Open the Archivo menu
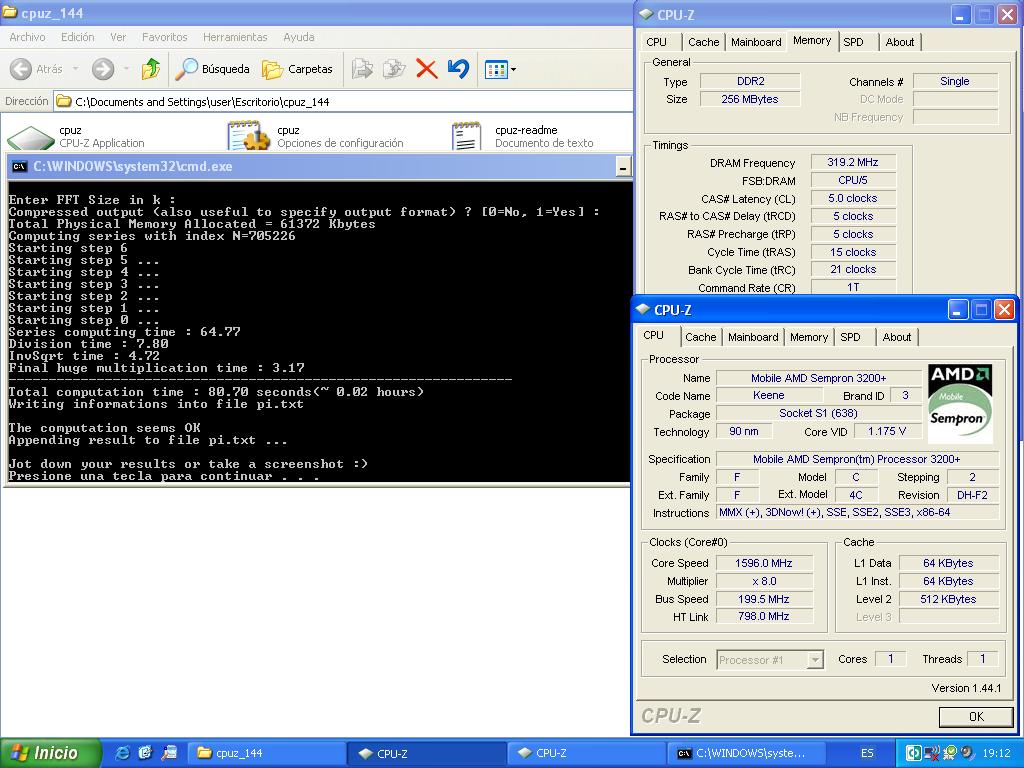The height and width of the screenshot is (768, 1024). point(27,37)
